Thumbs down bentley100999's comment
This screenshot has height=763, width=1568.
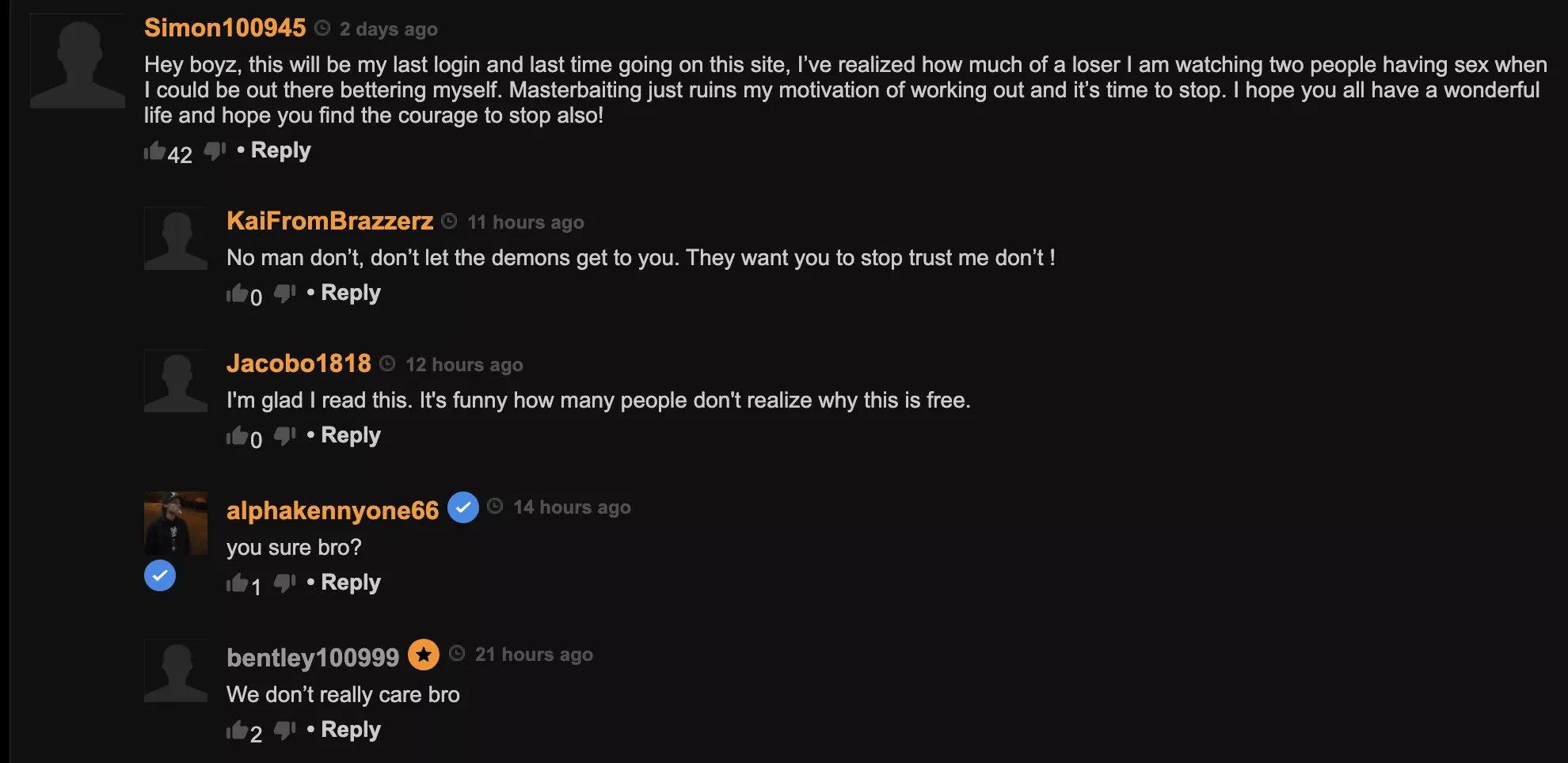(284, 731)
